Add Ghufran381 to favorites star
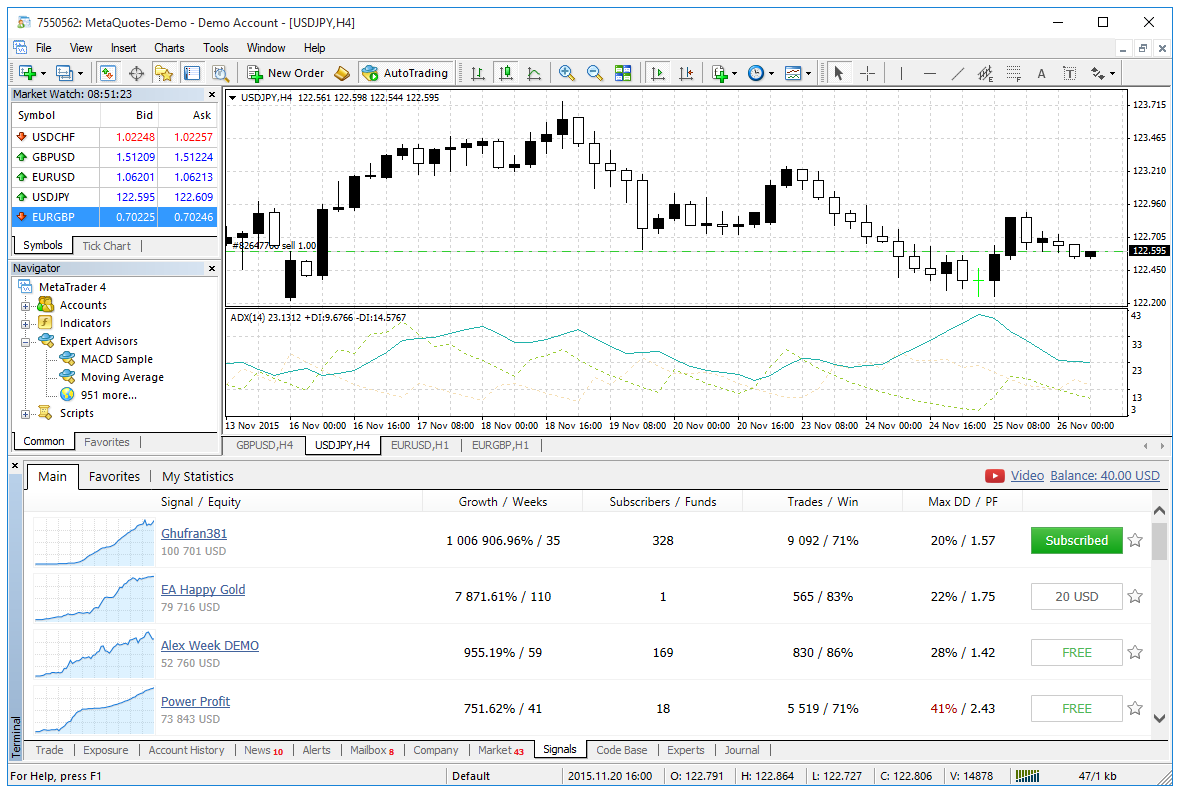The image size is (1180, 786). pyautogui.click(x=1136, y=541)
